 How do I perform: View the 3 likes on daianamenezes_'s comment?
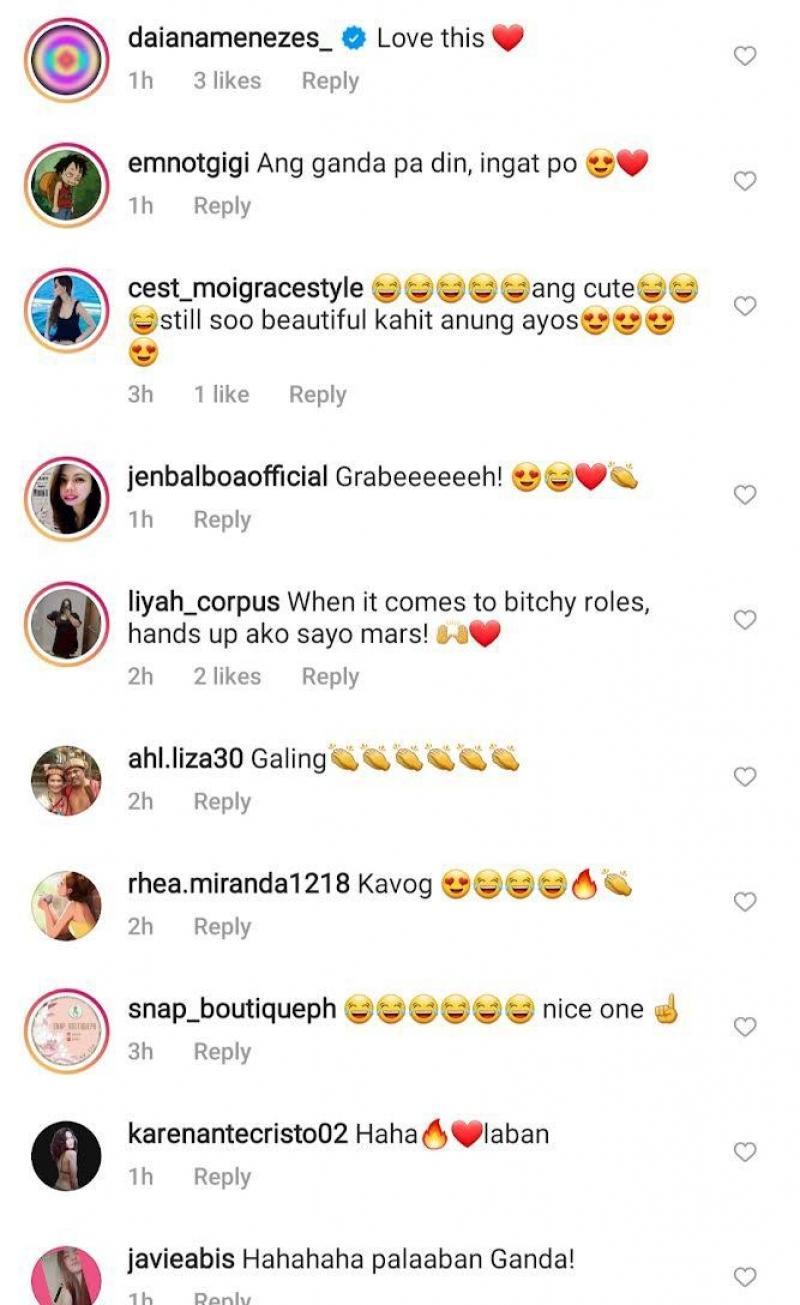tap(227, 81)
